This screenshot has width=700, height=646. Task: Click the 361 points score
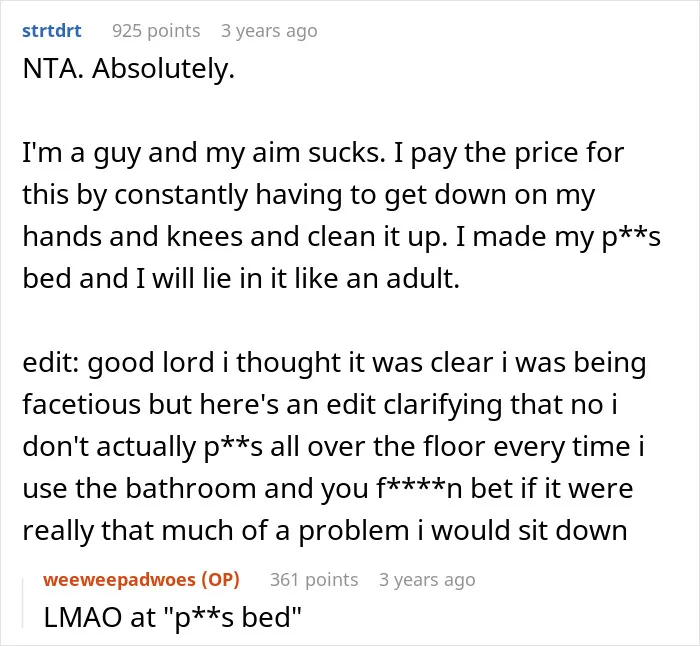click(314, 579)
